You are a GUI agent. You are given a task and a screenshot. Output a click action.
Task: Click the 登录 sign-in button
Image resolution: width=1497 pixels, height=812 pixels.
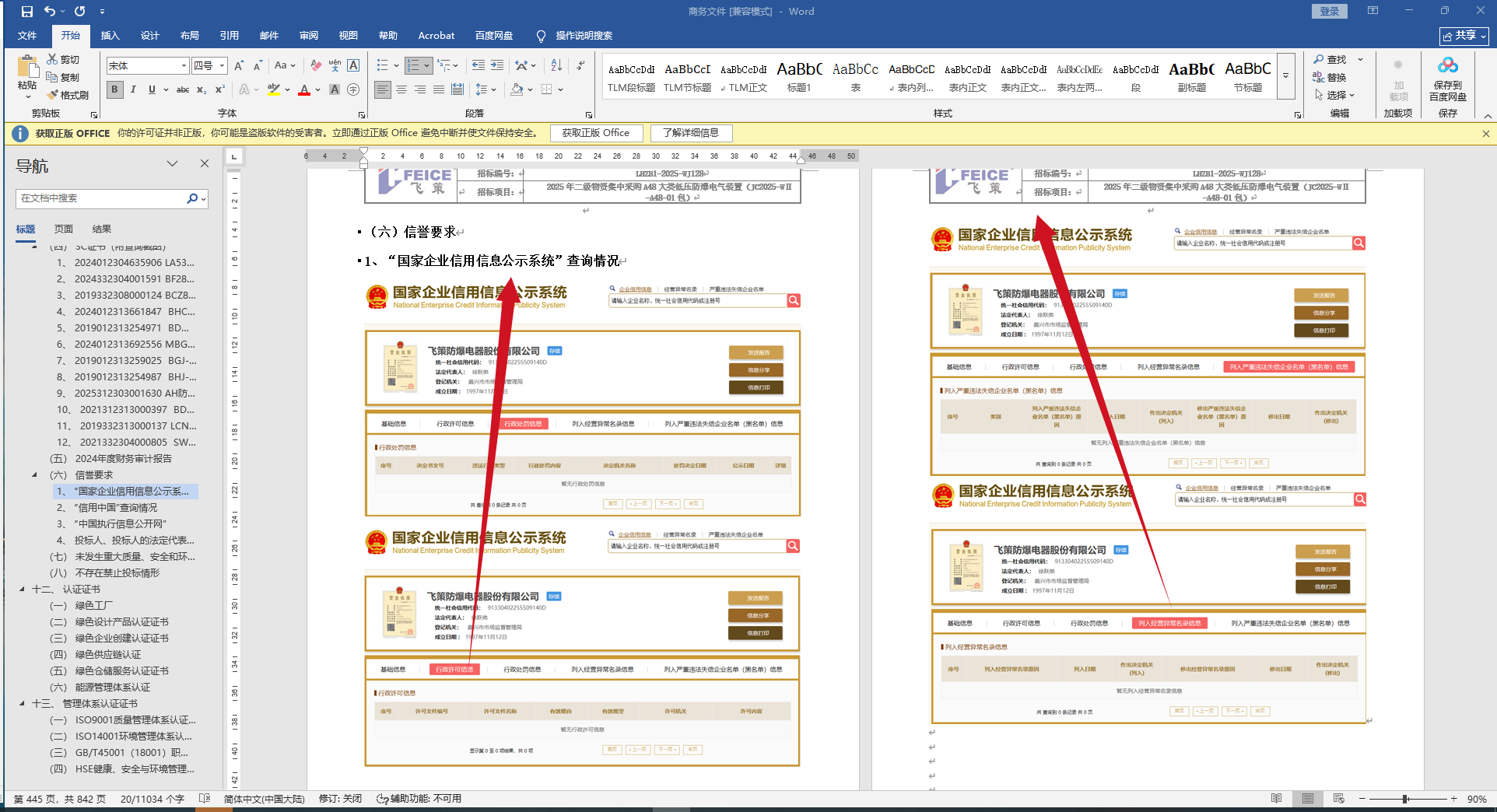(1330, 12)
